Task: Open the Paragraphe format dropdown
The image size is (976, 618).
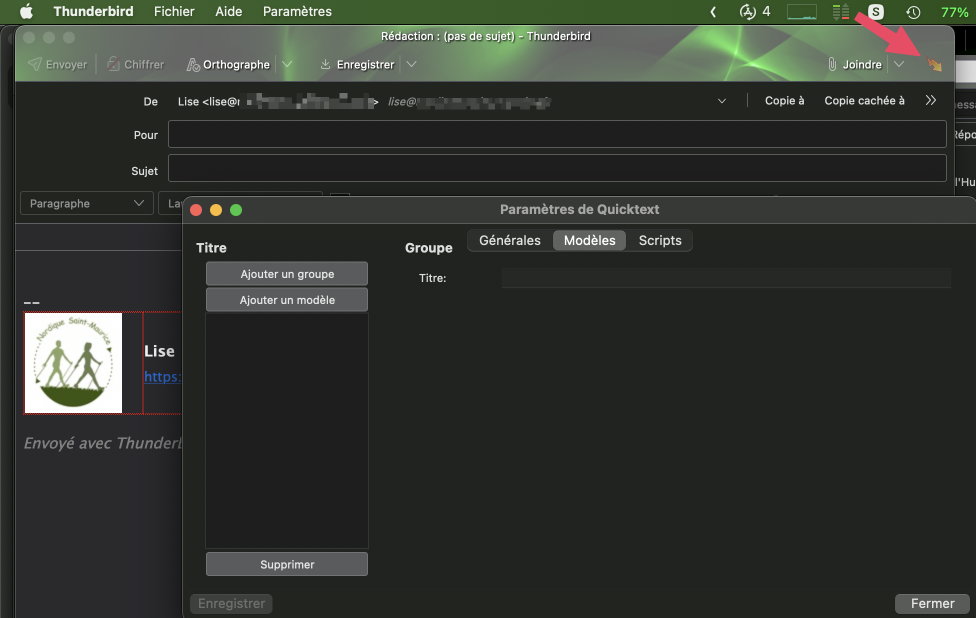Action: pos(86,204)
